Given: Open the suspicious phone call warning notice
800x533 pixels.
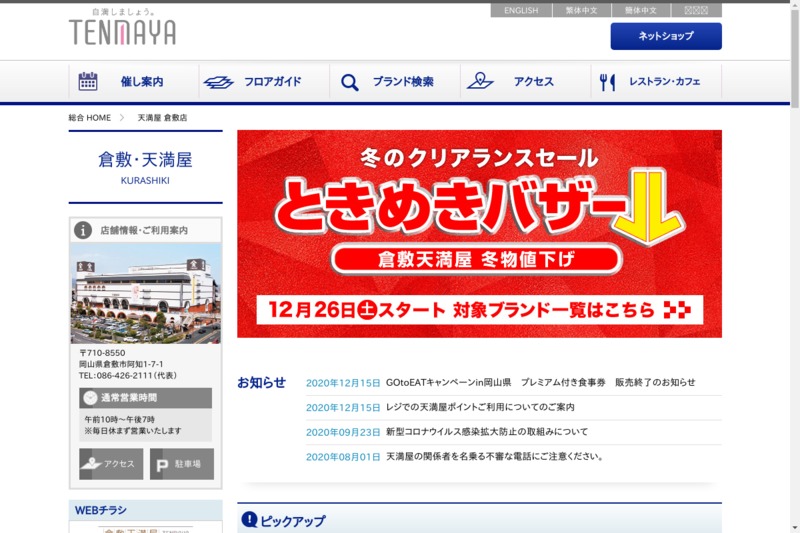Looking at the screenshot, I should coord(494,457).
